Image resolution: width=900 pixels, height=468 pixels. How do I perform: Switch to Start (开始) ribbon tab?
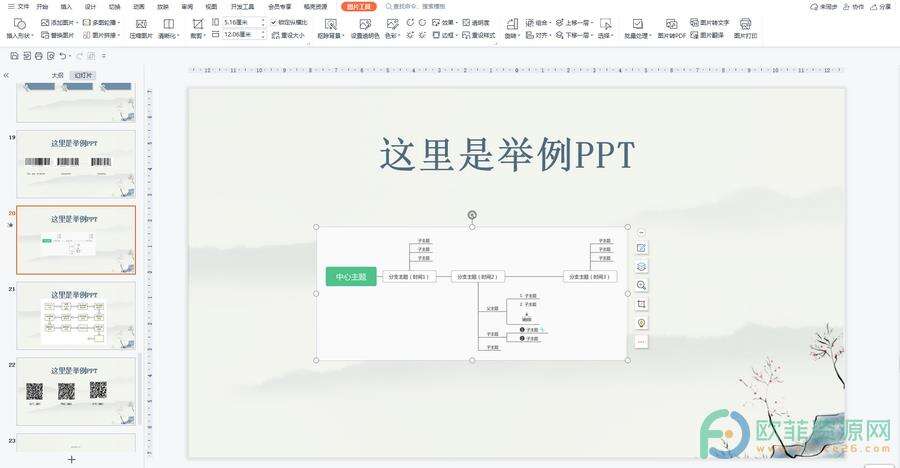(42, 7)
